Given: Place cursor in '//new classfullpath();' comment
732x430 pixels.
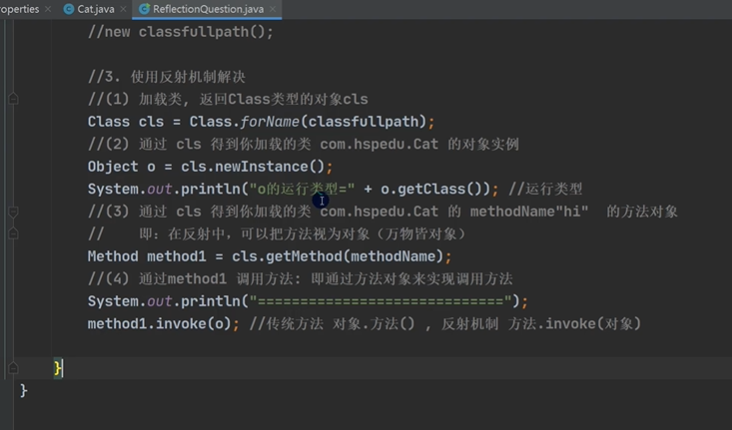Looking at the screenshot, I should 180,32.
